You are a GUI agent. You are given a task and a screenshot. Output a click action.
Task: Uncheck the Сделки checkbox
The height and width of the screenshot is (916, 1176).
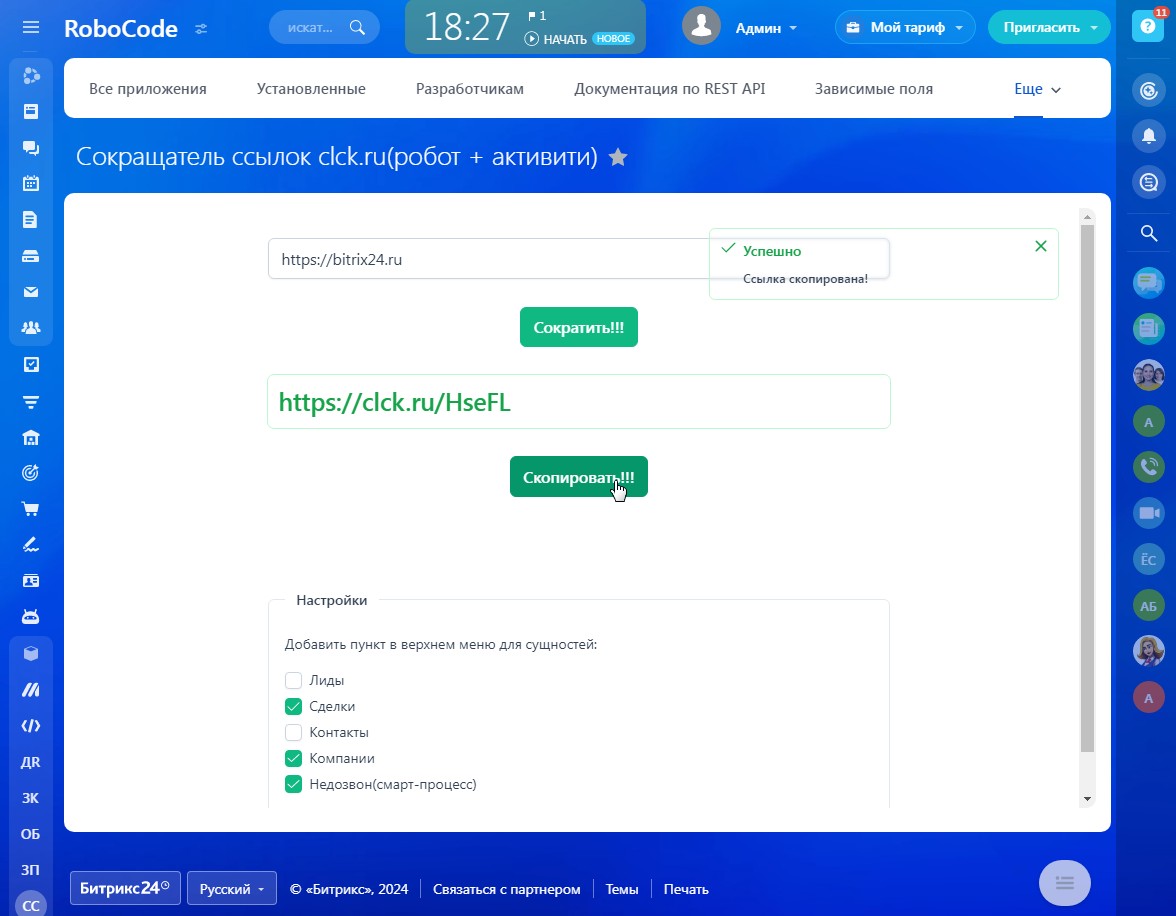(x=293, y=707)
